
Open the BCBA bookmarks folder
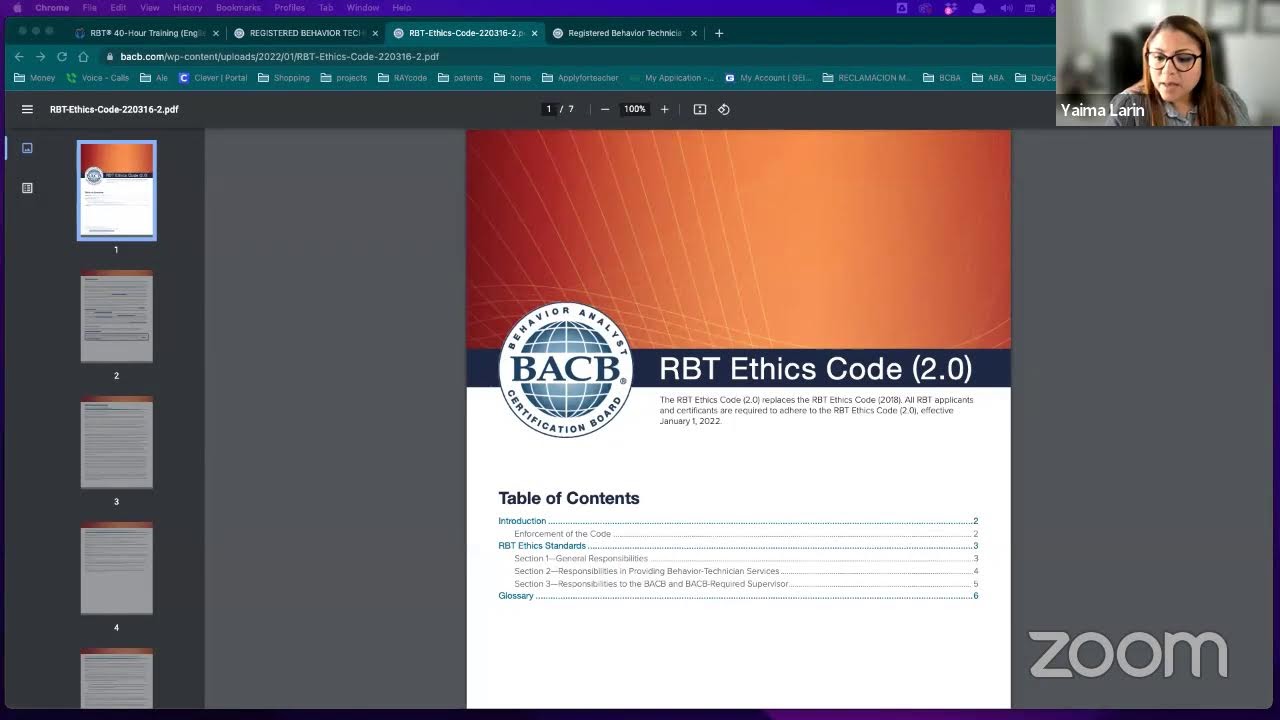942,78
